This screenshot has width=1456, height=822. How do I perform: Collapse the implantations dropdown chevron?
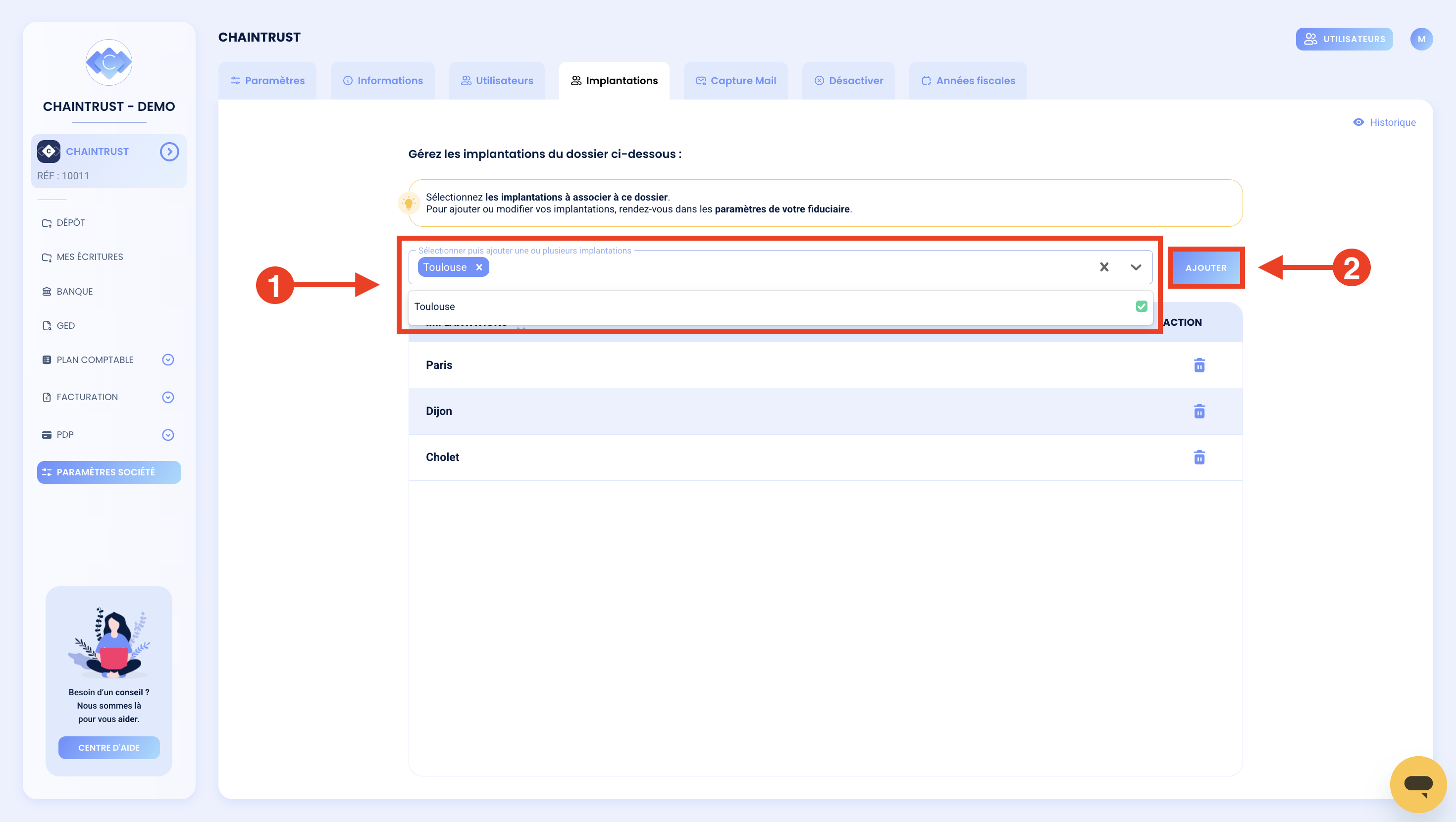pos(1136,267)
